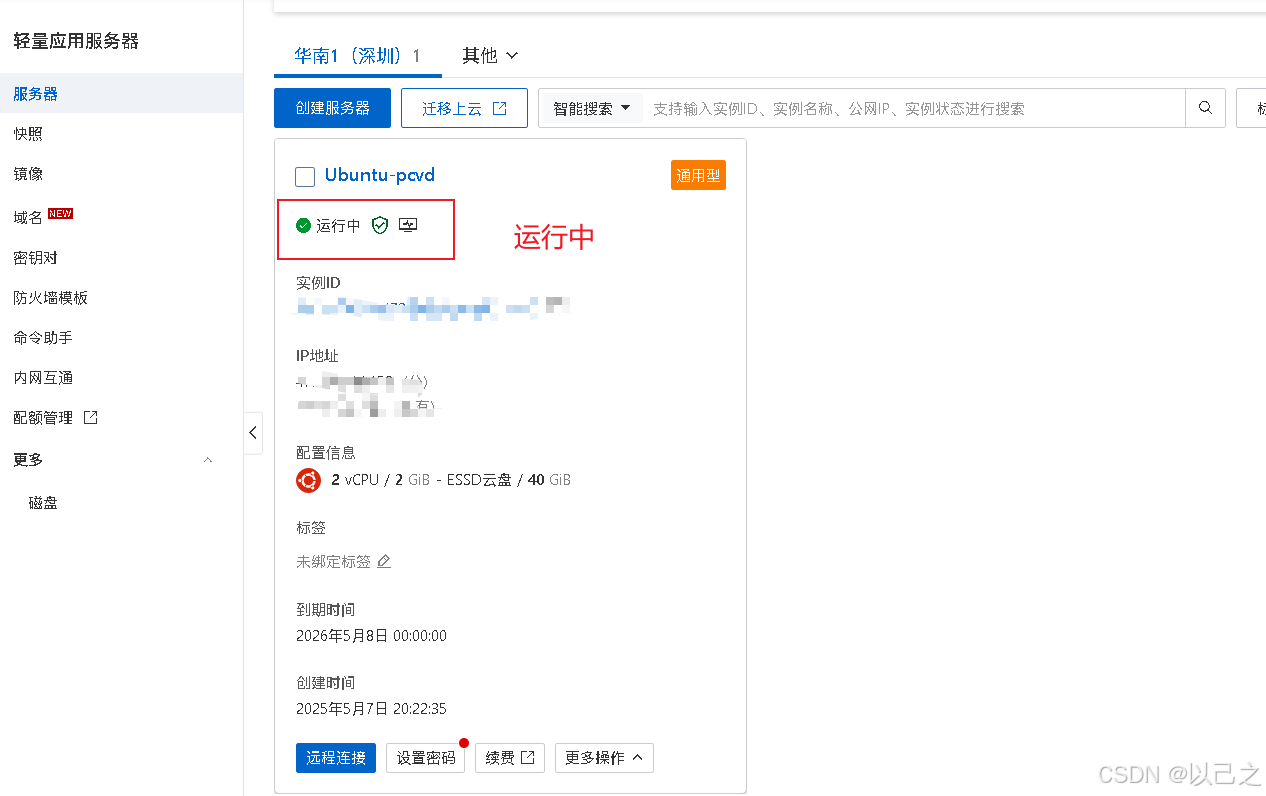
Task: Click the Ubuntu system icon in 配置信息
Action: pyautogui.click(x=308, y=480)
